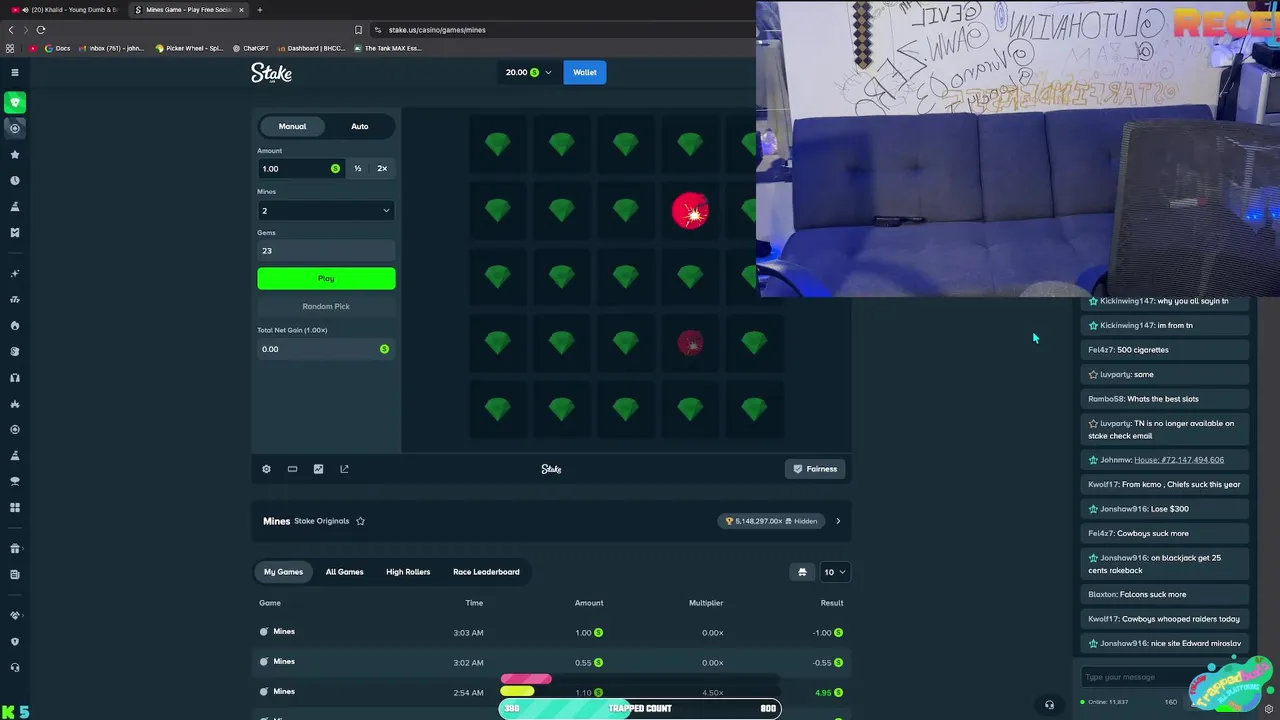Screen dimensions: 1280x720
Task: Click the green shield sidebar icon
Action: coord(14,102)
